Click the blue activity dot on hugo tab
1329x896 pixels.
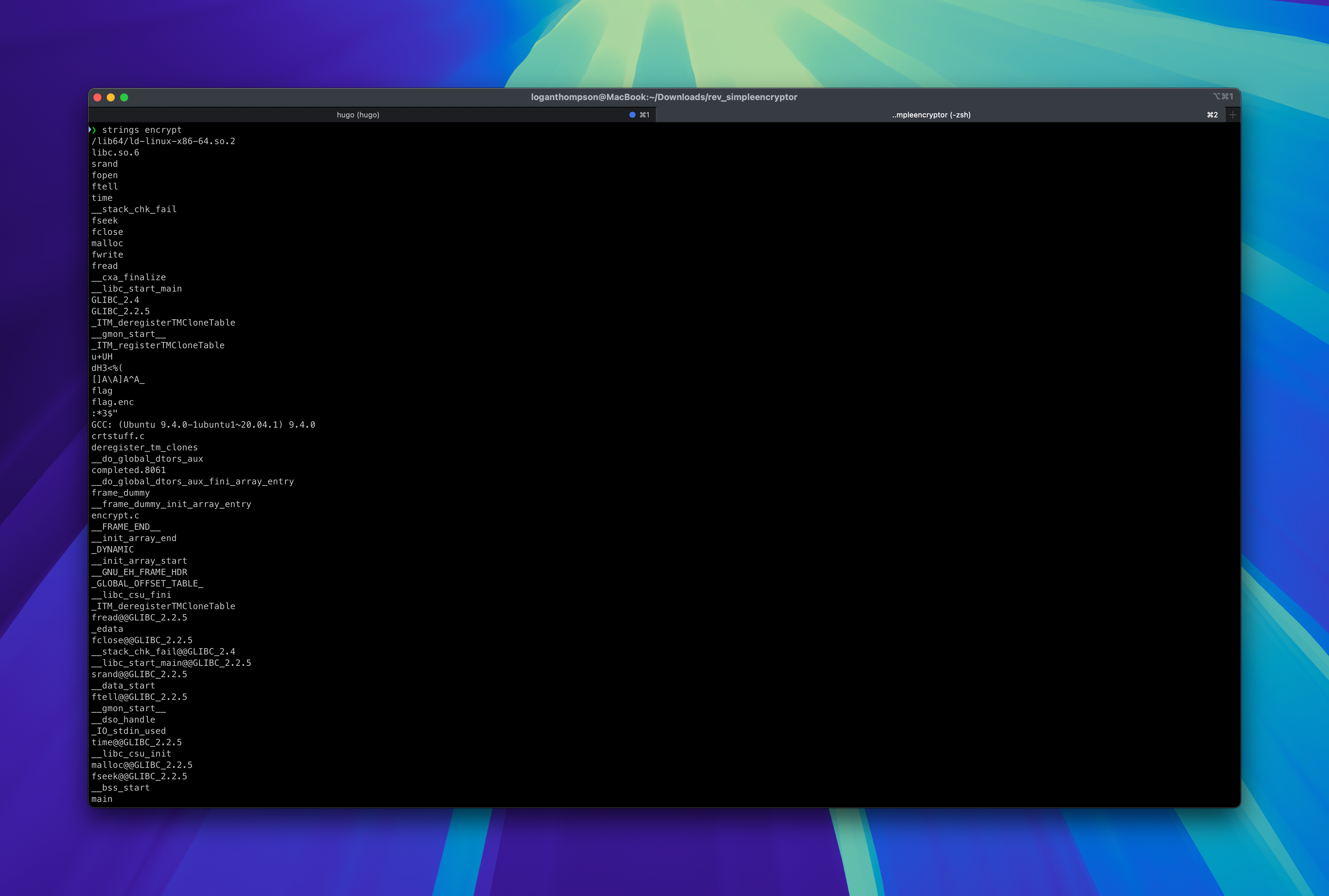click(x=632, y=115)
